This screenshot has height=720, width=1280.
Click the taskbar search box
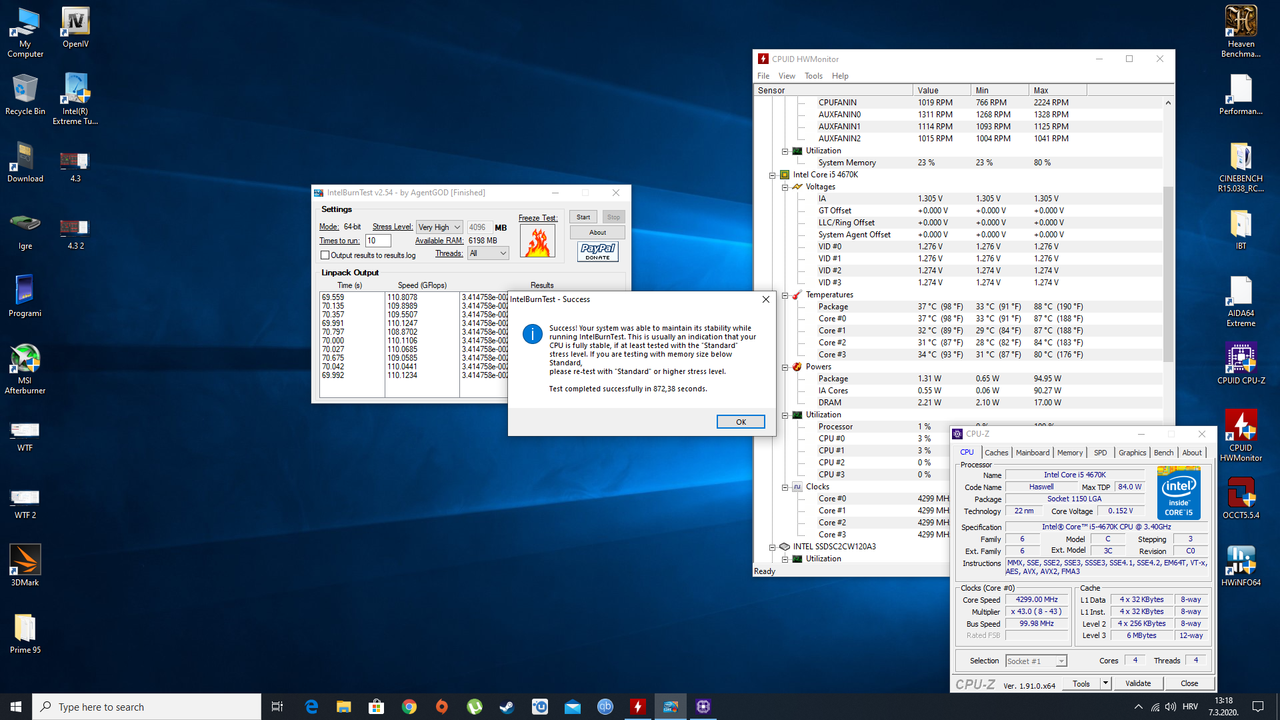pyautogui.click(x=147, y=707)
